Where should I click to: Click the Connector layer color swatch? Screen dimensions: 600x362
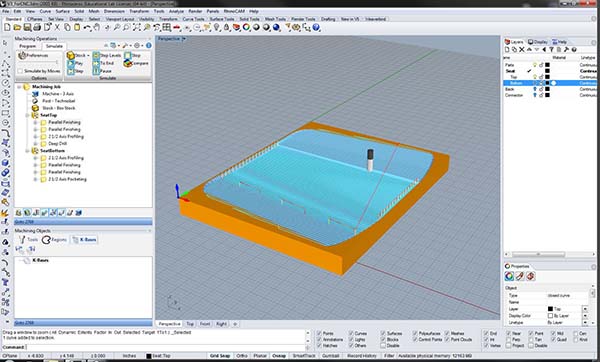pos(548,95)
